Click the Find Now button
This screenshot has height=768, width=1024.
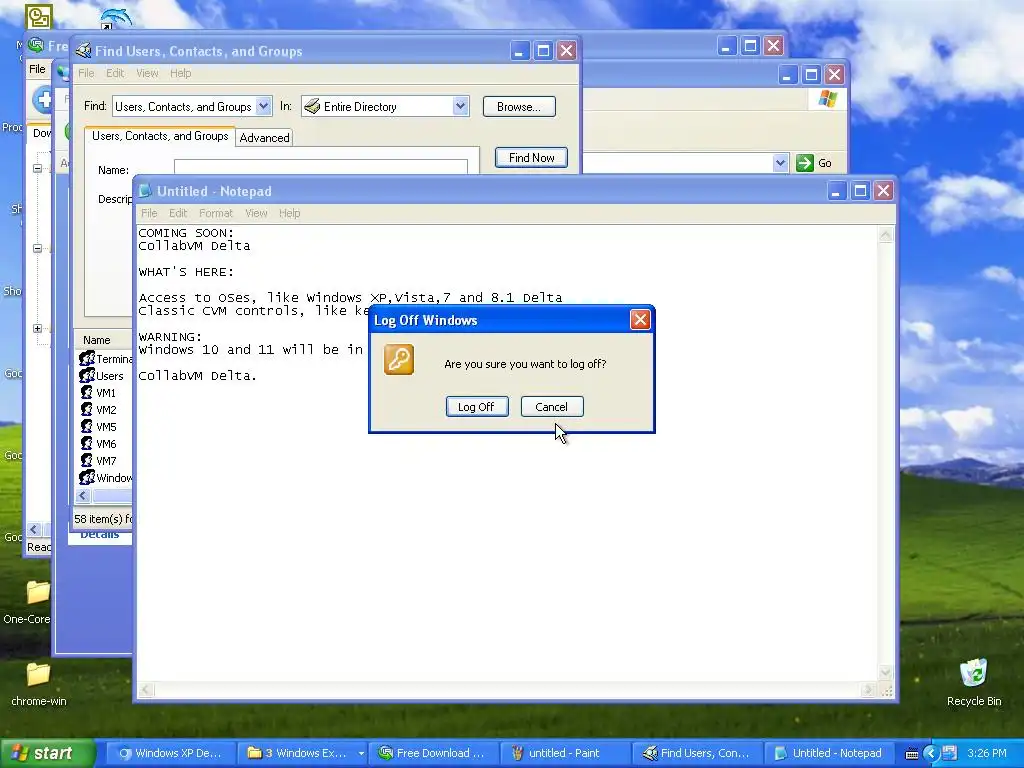pos(532,157)
